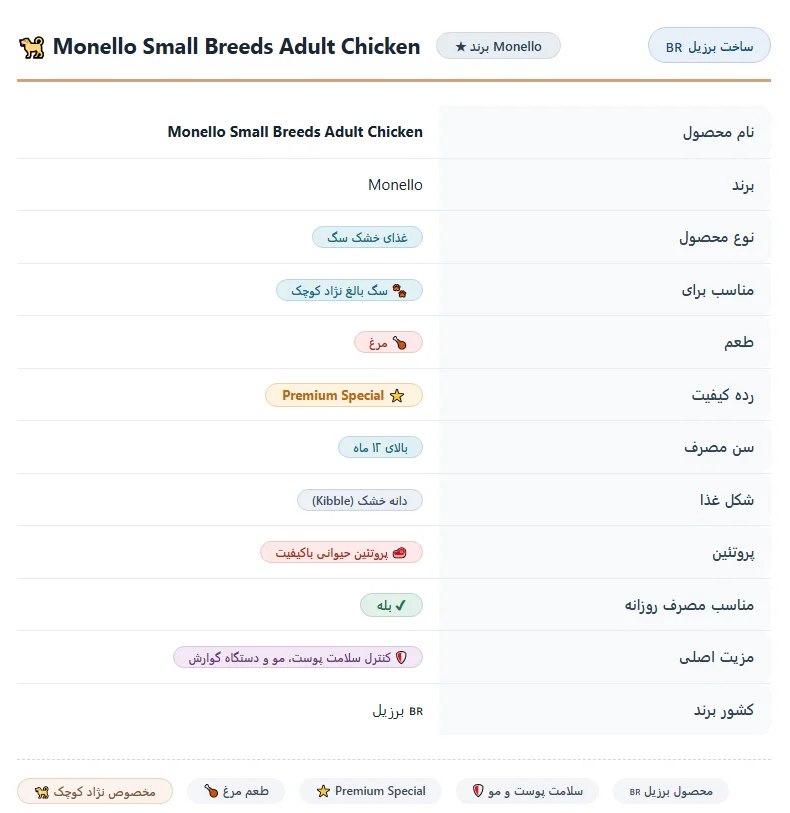
Task: Choose the محصول برزیل BR footer tag
Action: point(671,792)
